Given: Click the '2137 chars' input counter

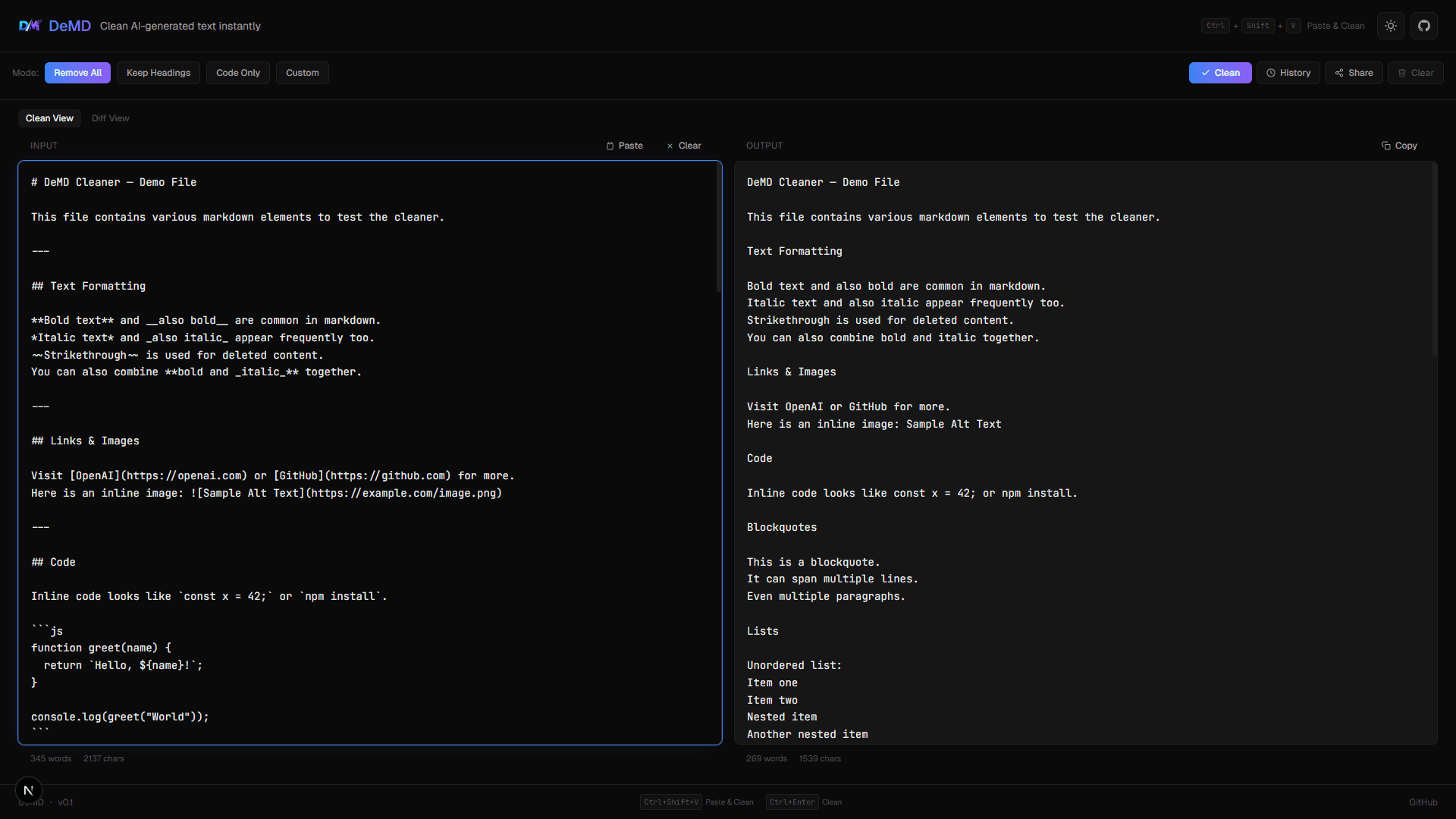Looking at the screenshot, I should pyautogui.click(x=104, y=758).
